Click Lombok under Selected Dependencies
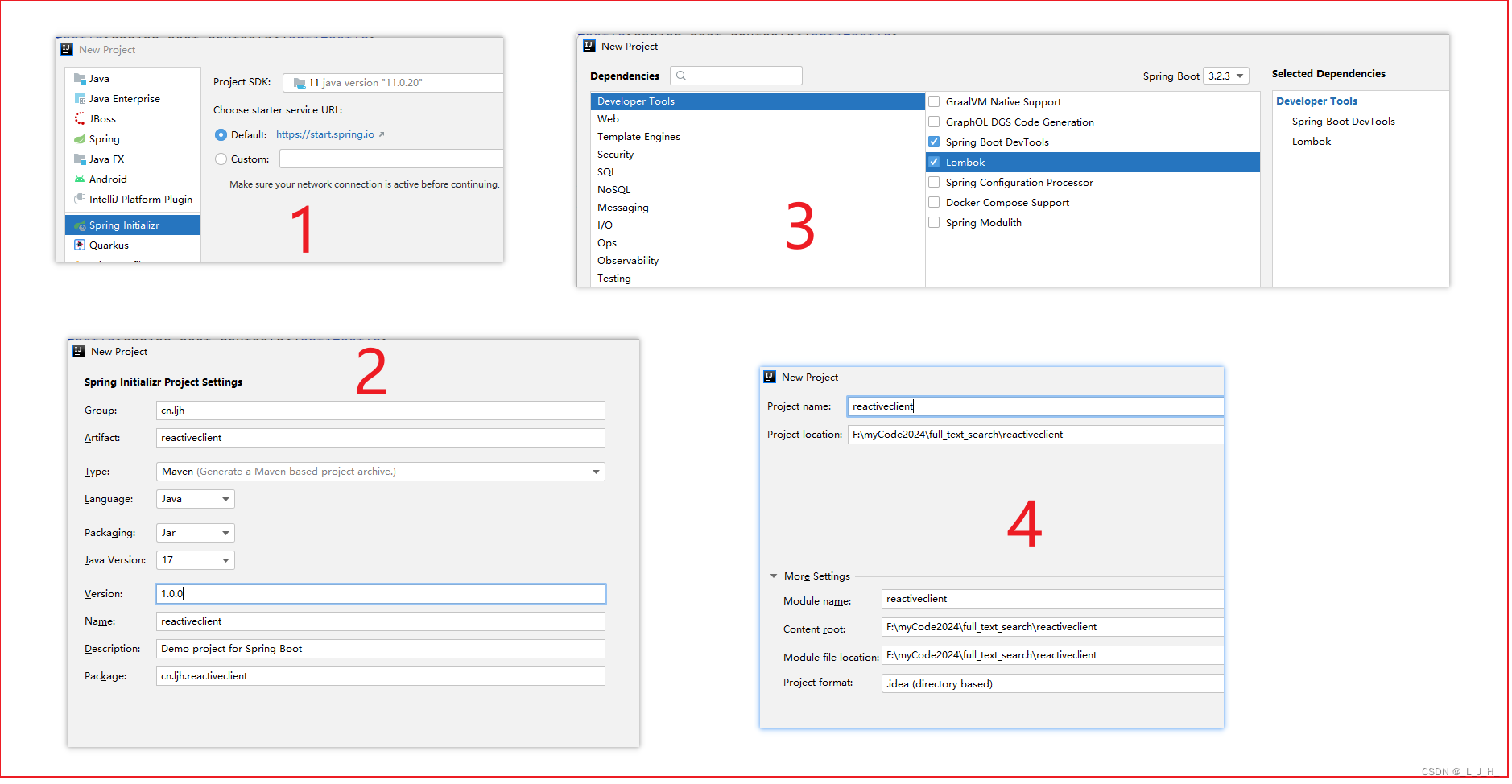 pyautogui.click(x=1312, y=142)
